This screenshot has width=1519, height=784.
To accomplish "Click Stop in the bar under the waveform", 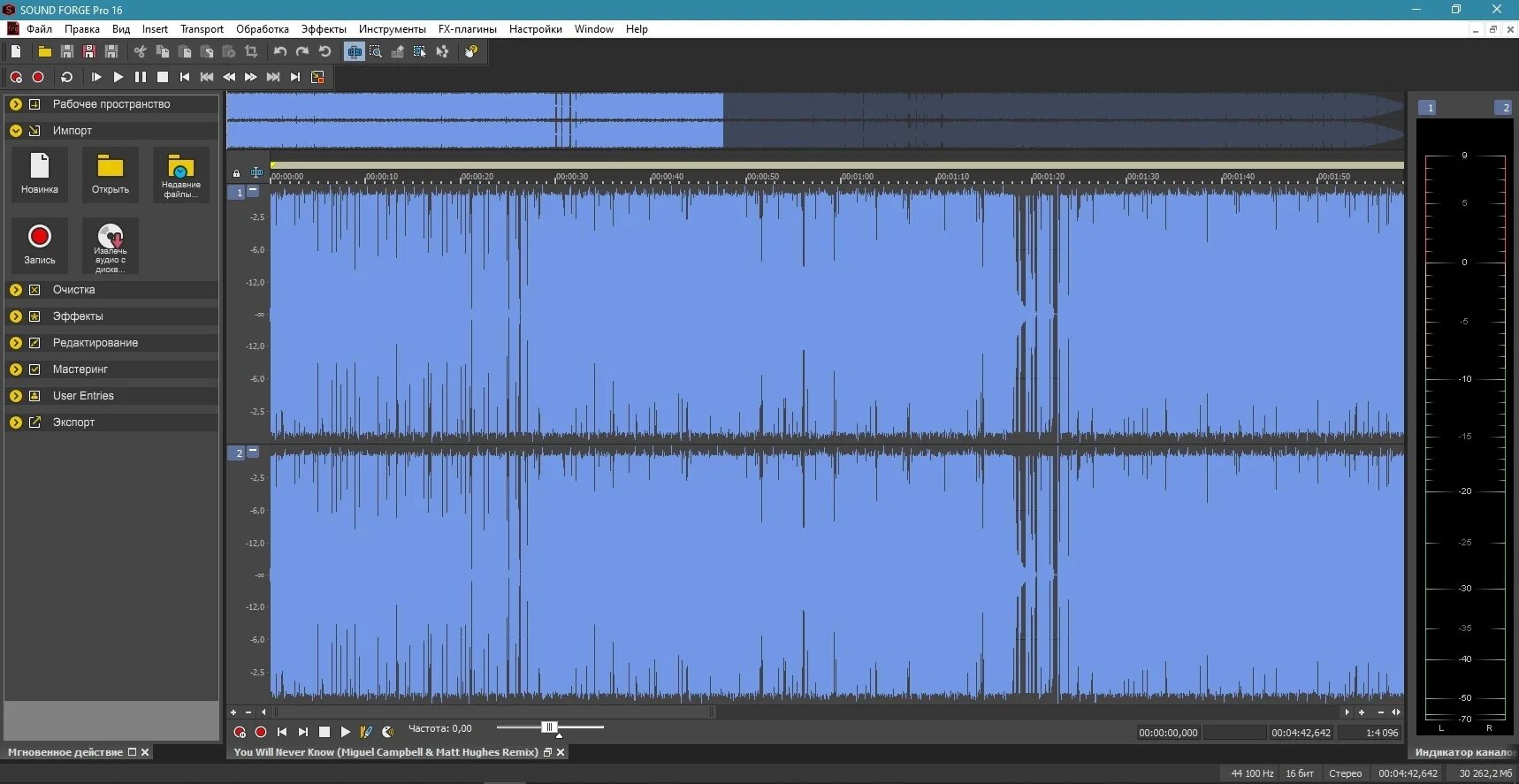I will (x=324, y=732).
